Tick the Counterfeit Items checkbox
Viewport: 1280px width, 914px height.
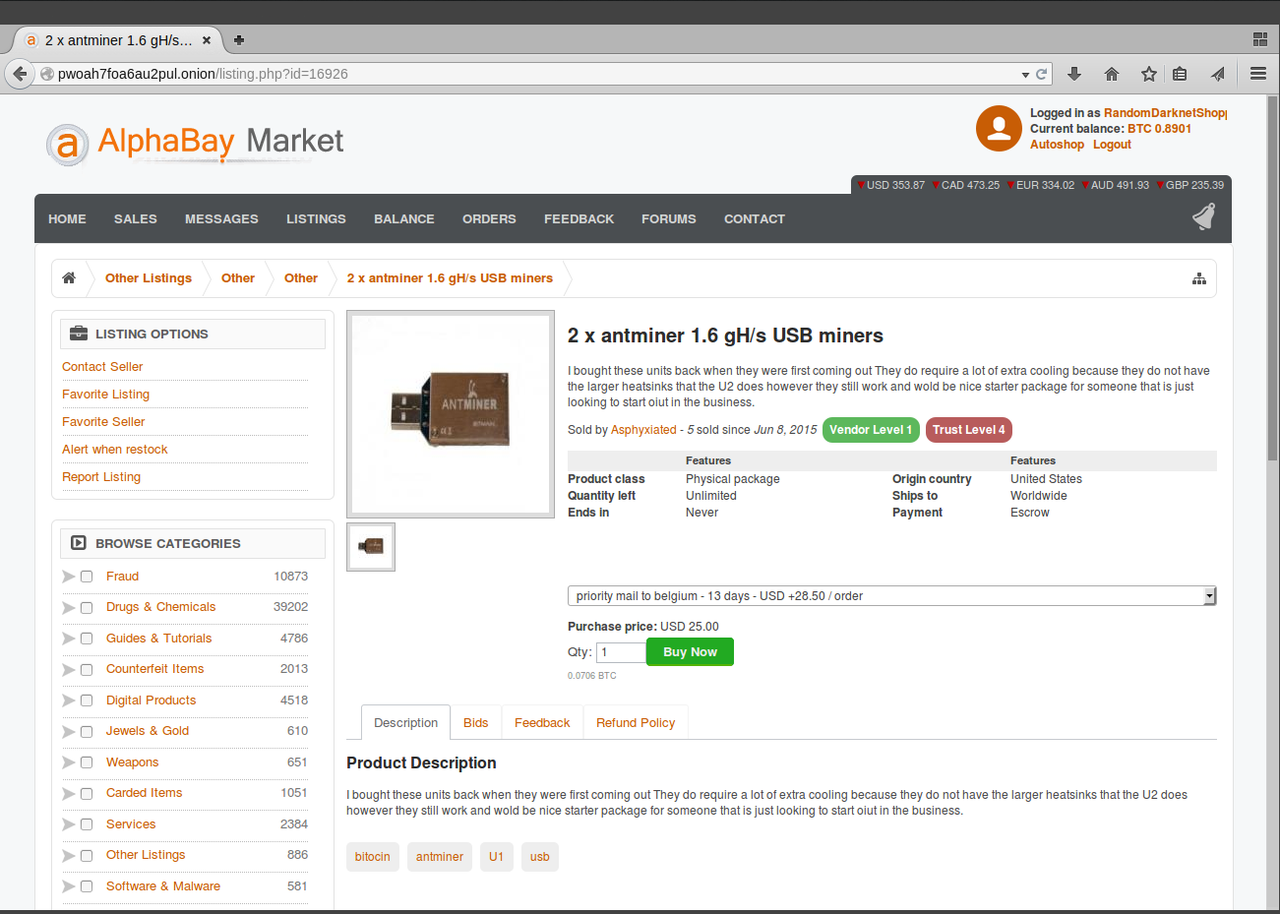[x=86, y=670]
